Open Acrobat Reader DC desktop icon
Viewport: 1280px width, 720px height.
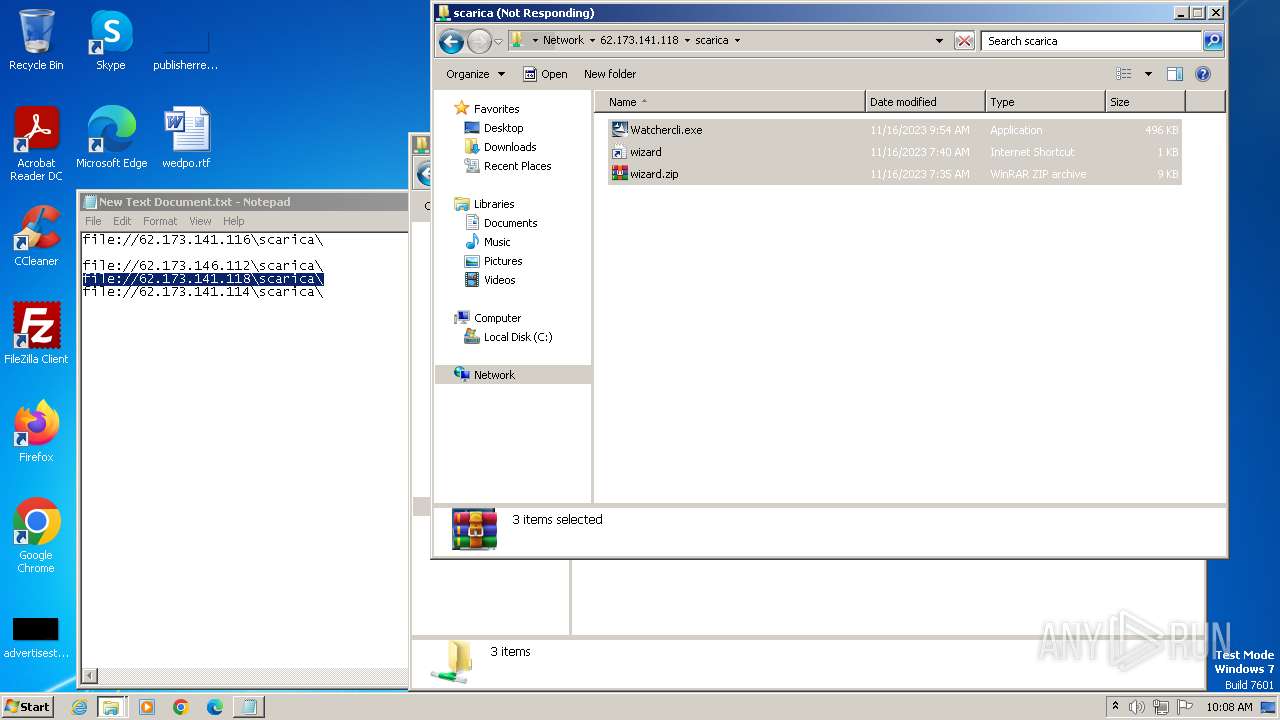point(36,143)
